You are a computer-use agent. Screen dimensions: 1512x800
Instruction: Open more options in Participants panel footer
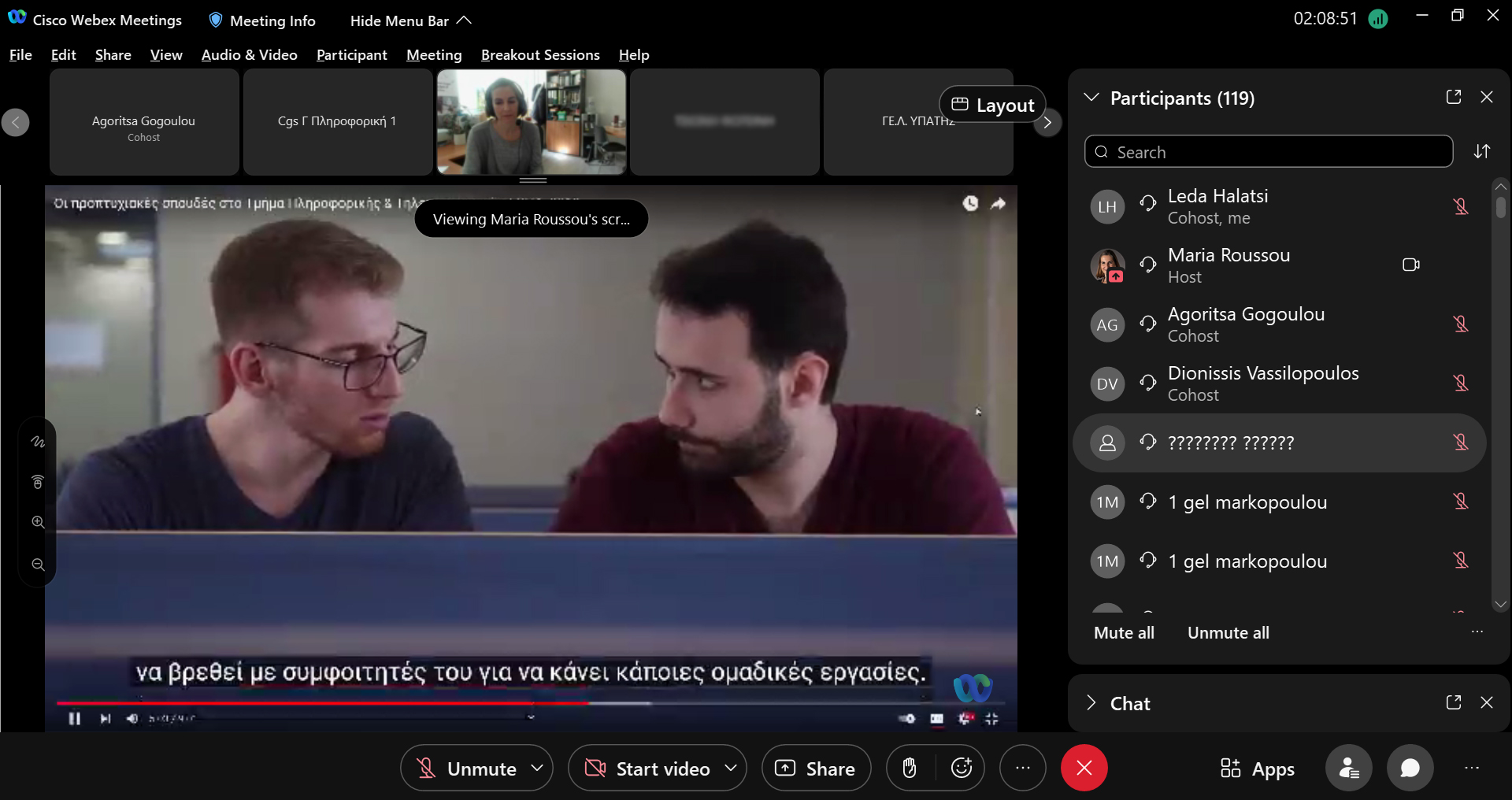pos(1477,631)
